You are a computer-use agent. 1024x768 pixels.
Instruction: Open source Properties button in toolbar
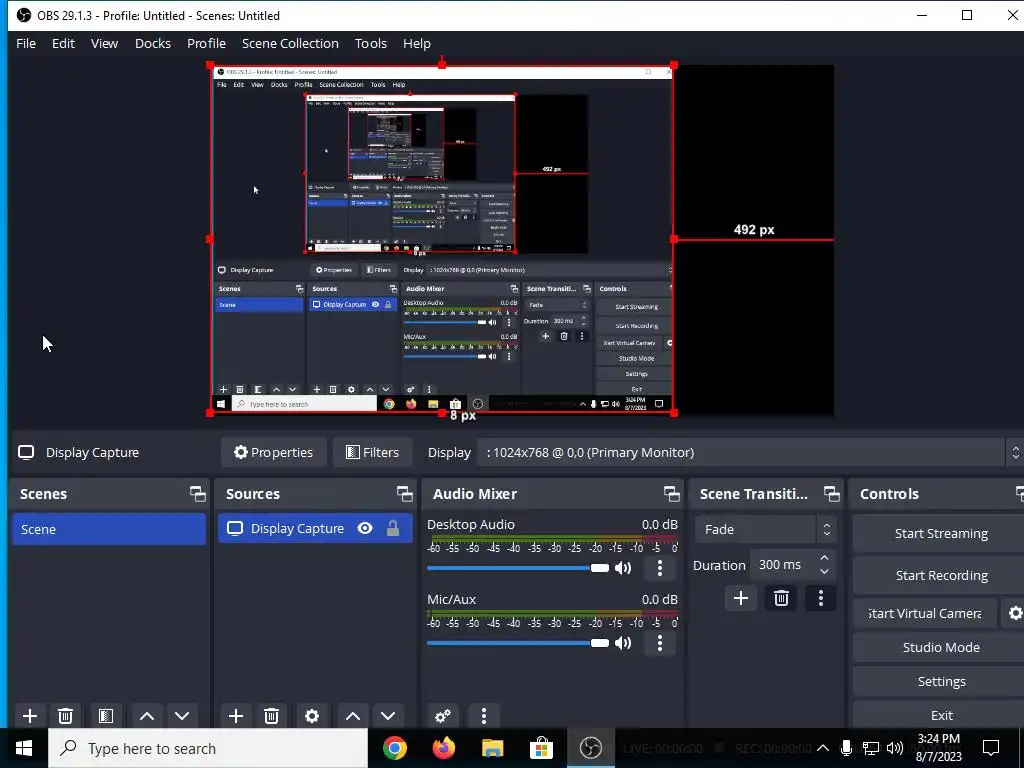coord(274,452)
